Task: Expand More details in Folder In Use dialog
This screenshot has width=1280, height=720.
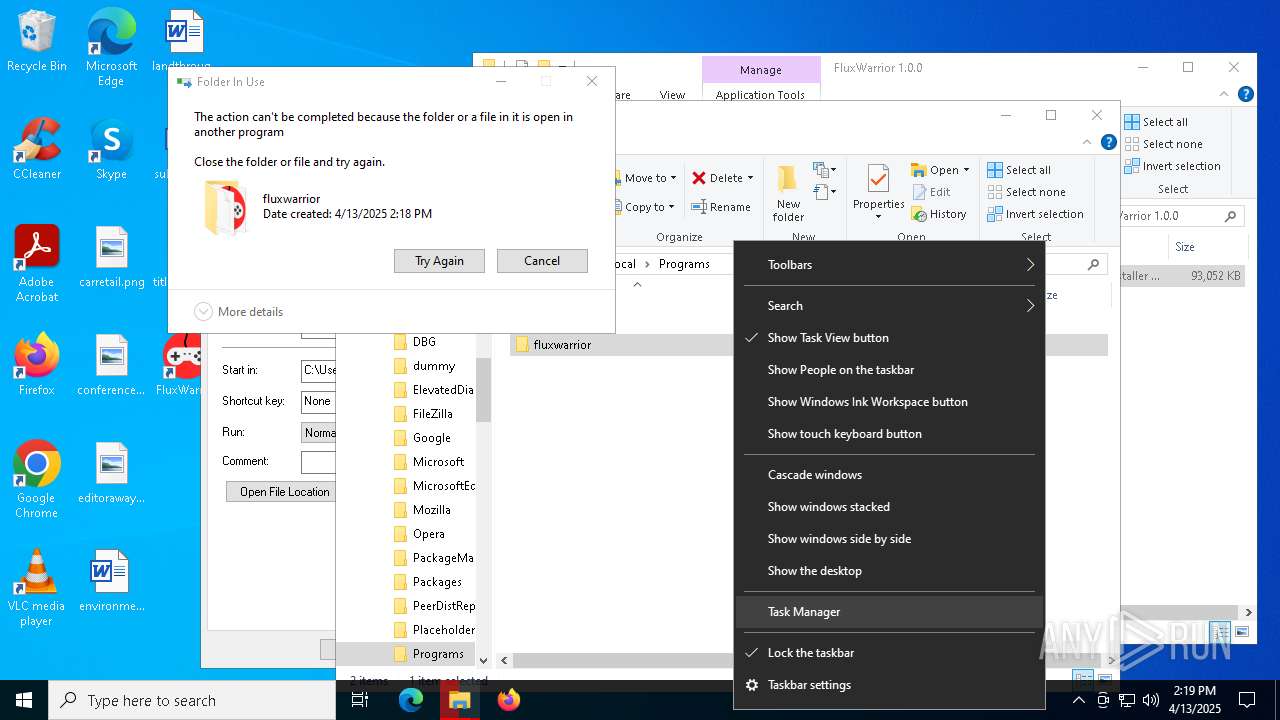Action: [238, 312]
